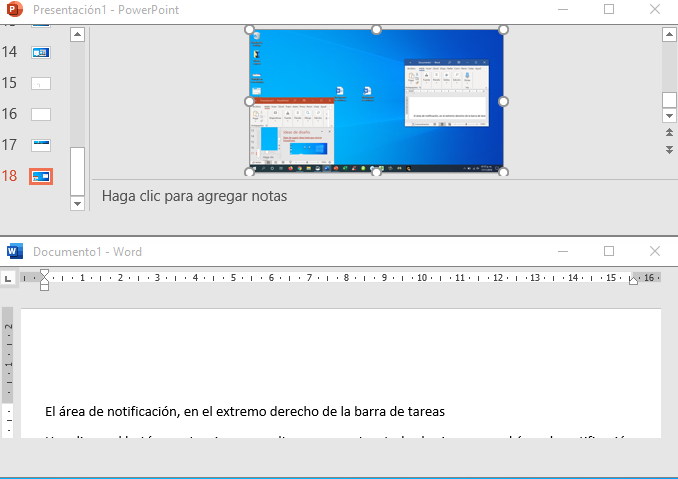Click the tab selector button in Word ruler
This screenshot has height=479, width=678.
point(8,279)
